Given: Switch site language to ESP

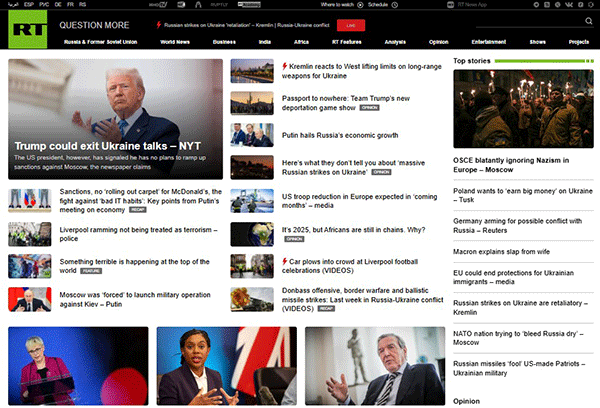Looking at the screenshot, I should (x=29, y=5).
